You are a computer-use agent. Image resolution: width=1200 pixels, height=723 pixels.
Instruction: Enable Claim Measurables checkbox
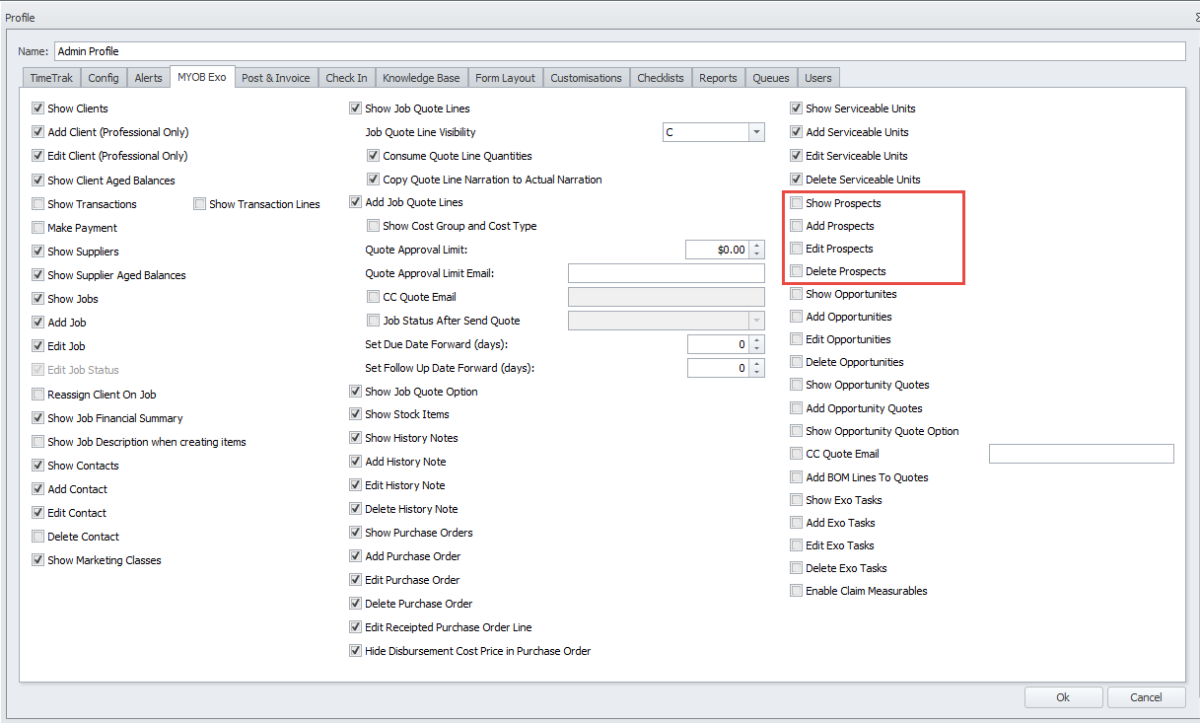(796, 591)
